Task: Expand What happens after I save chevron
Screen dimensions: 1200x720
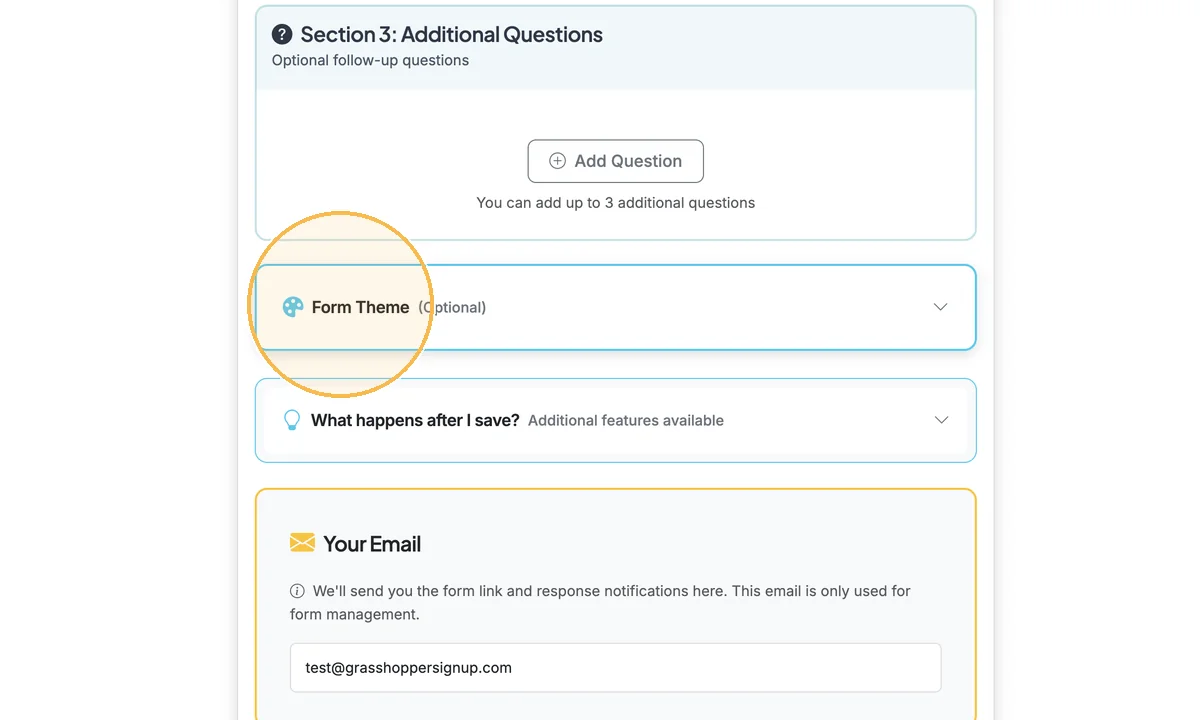Action: click(941, 420)
